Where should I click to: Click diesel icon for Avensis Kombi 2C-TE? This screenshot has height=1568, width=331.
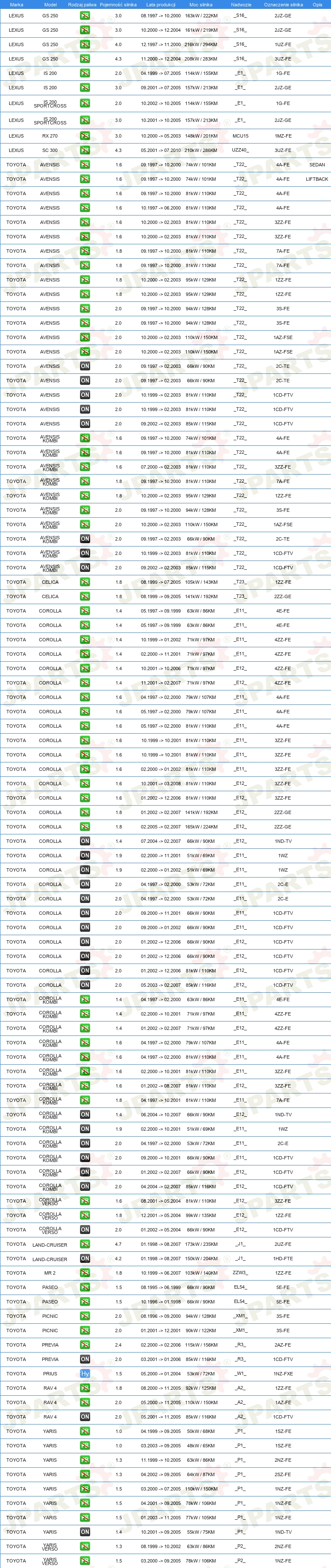coord(85,539)
